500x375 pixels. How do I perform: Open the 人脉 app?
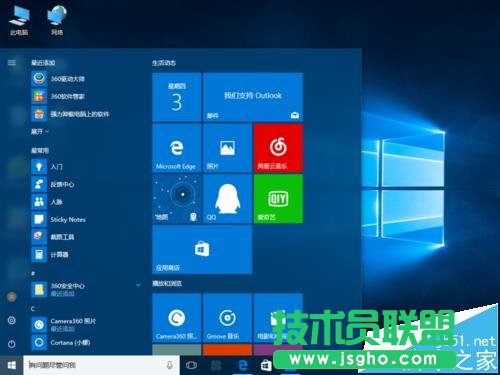coord(47,202)
